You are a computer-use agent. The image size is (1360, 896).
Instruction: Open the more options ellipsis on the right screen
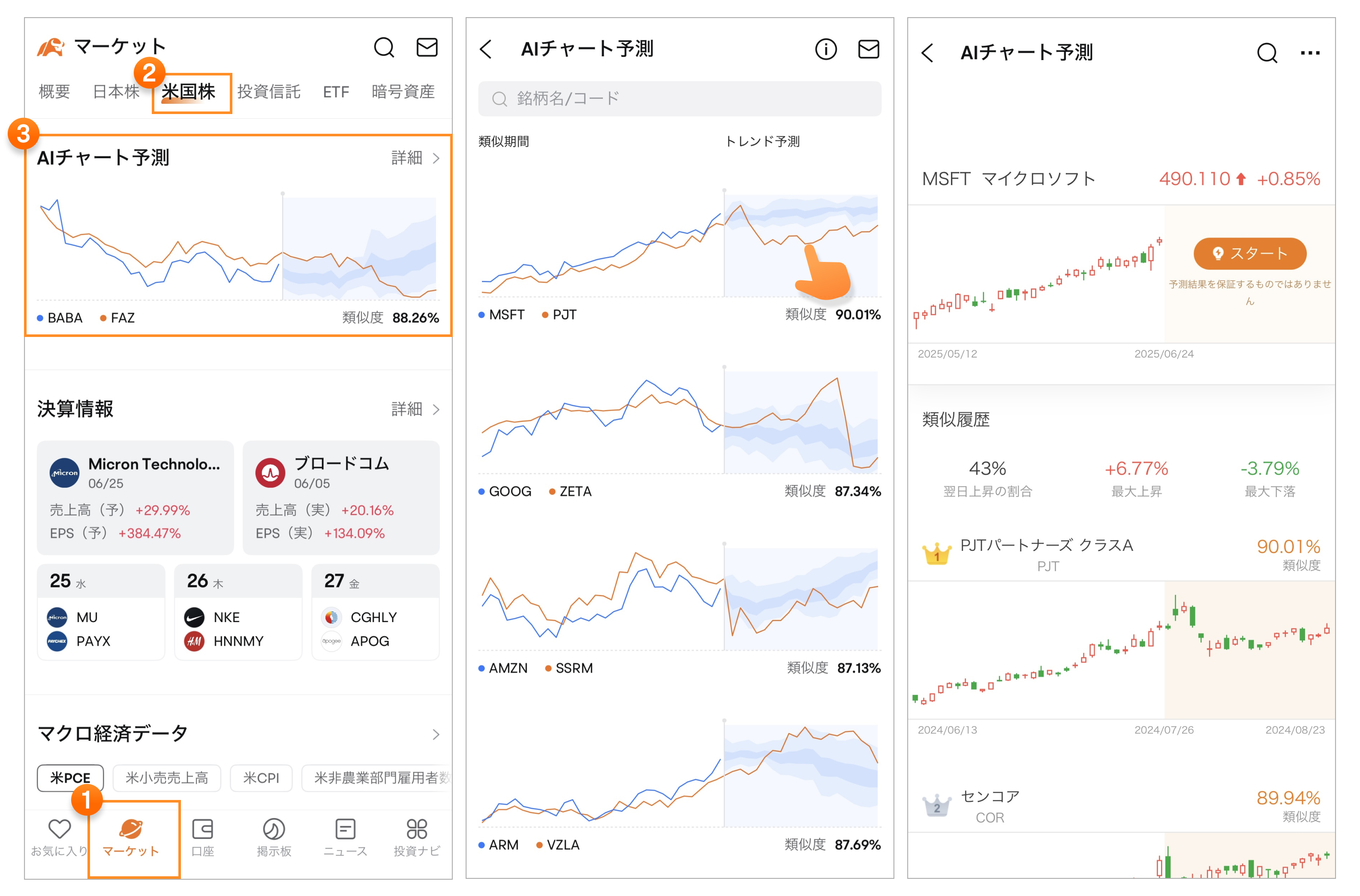[1310, 53]
